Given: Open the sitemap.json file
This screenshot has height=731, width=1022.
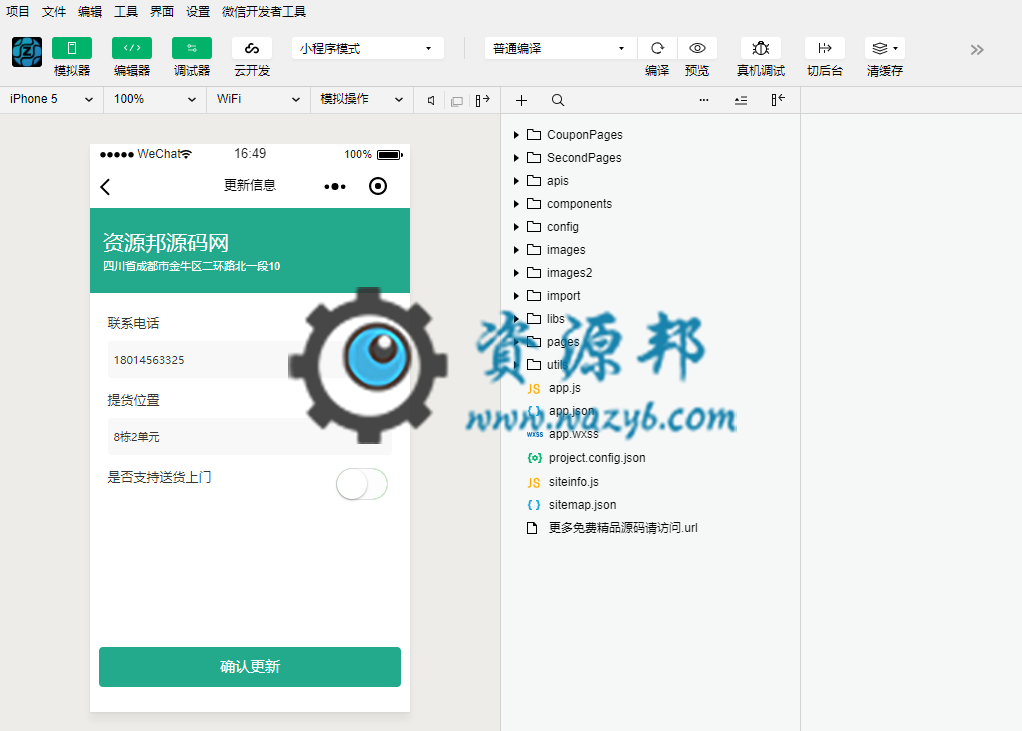Looking at the screenshot, I should 582,505.
